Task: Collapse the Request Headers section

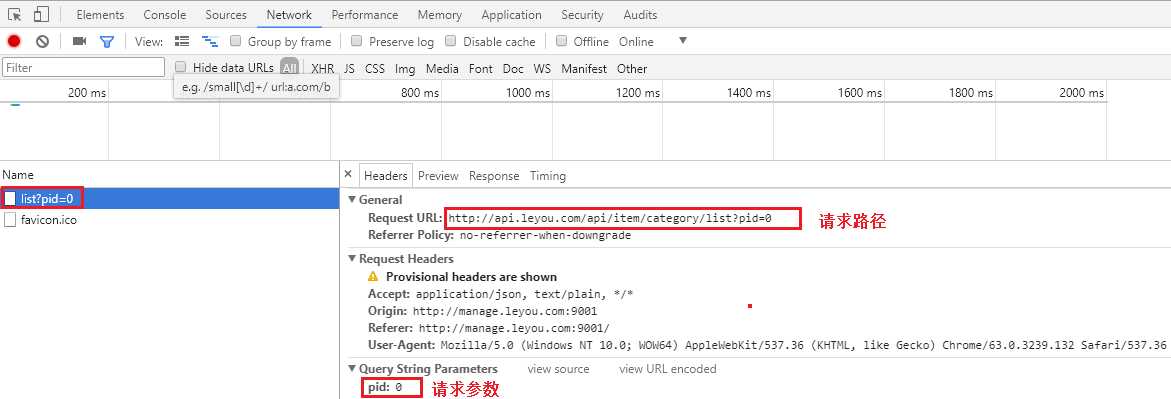Action: (352, 259)
